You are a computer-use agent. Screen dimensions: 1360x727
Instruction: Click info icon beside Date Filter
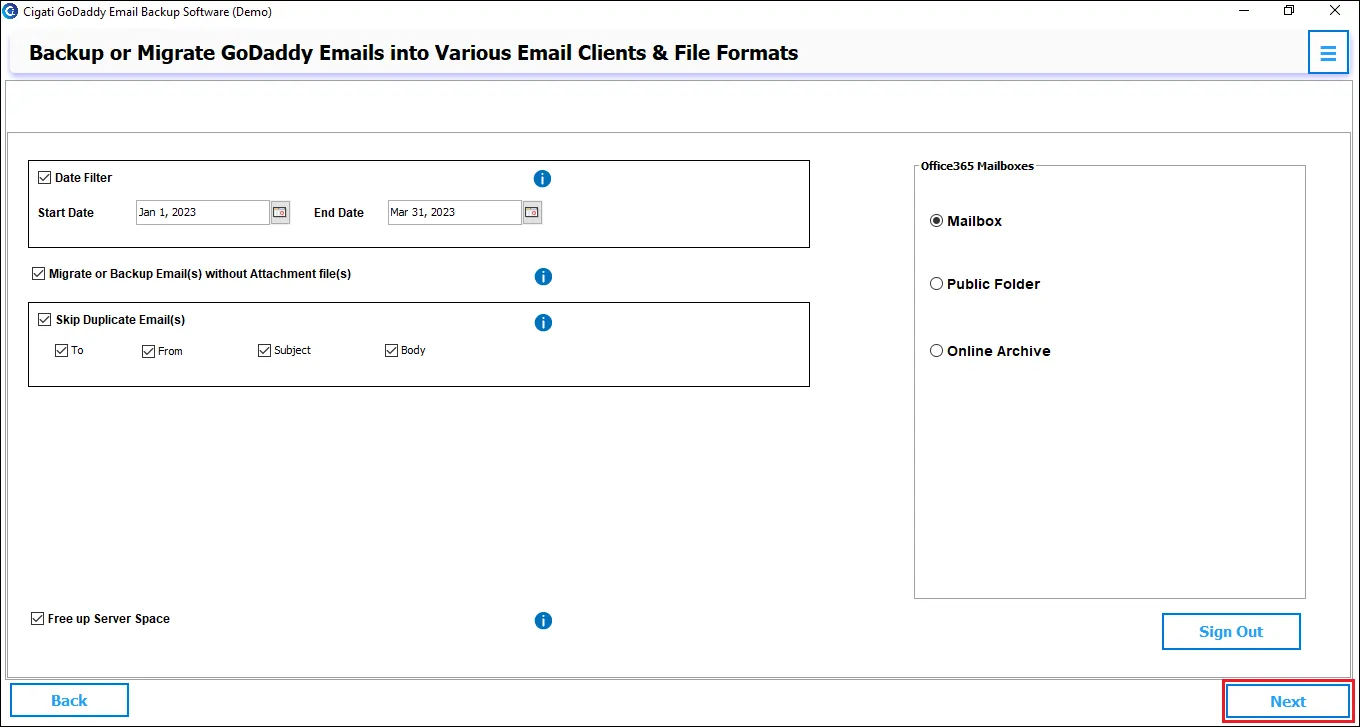[543, 179]
